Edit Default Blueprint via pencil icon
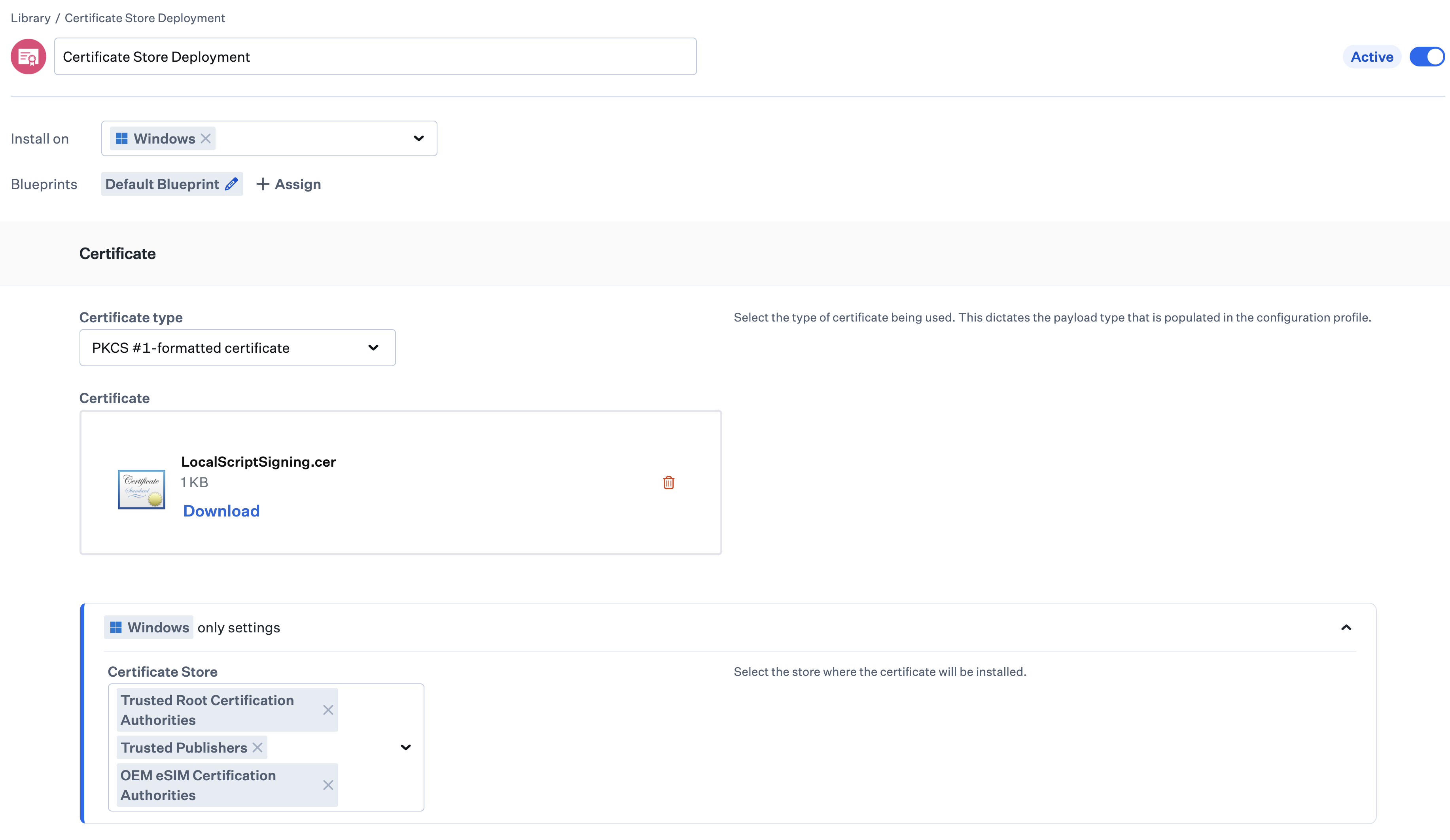1450x840 pixels. point(231,184)
